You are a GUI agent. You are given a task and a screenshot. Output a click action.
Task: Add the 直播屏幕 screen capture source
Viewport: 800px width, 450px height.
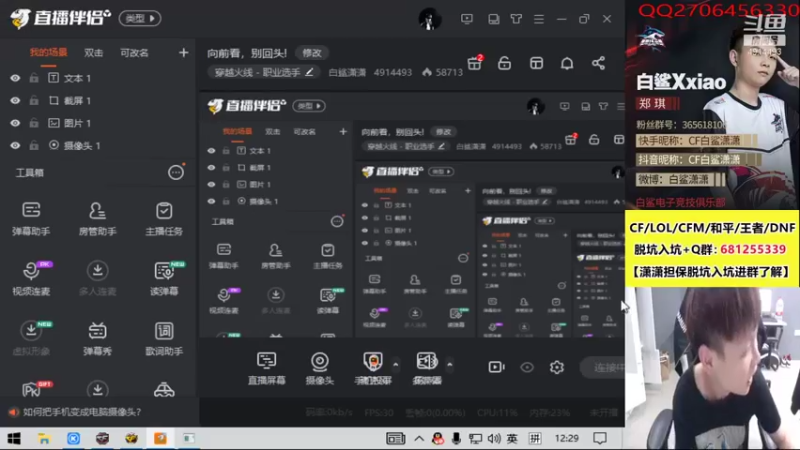coord(266,368)
